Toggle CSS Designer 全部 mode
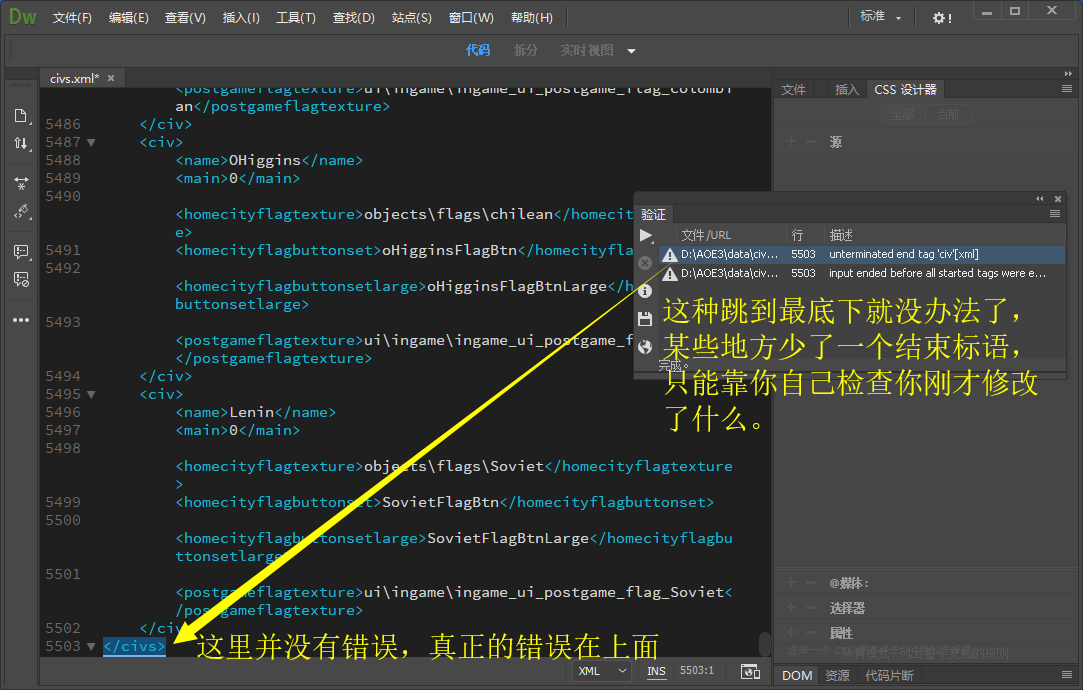This screenshot has width=1083, height=690. (x=902, y=114)
